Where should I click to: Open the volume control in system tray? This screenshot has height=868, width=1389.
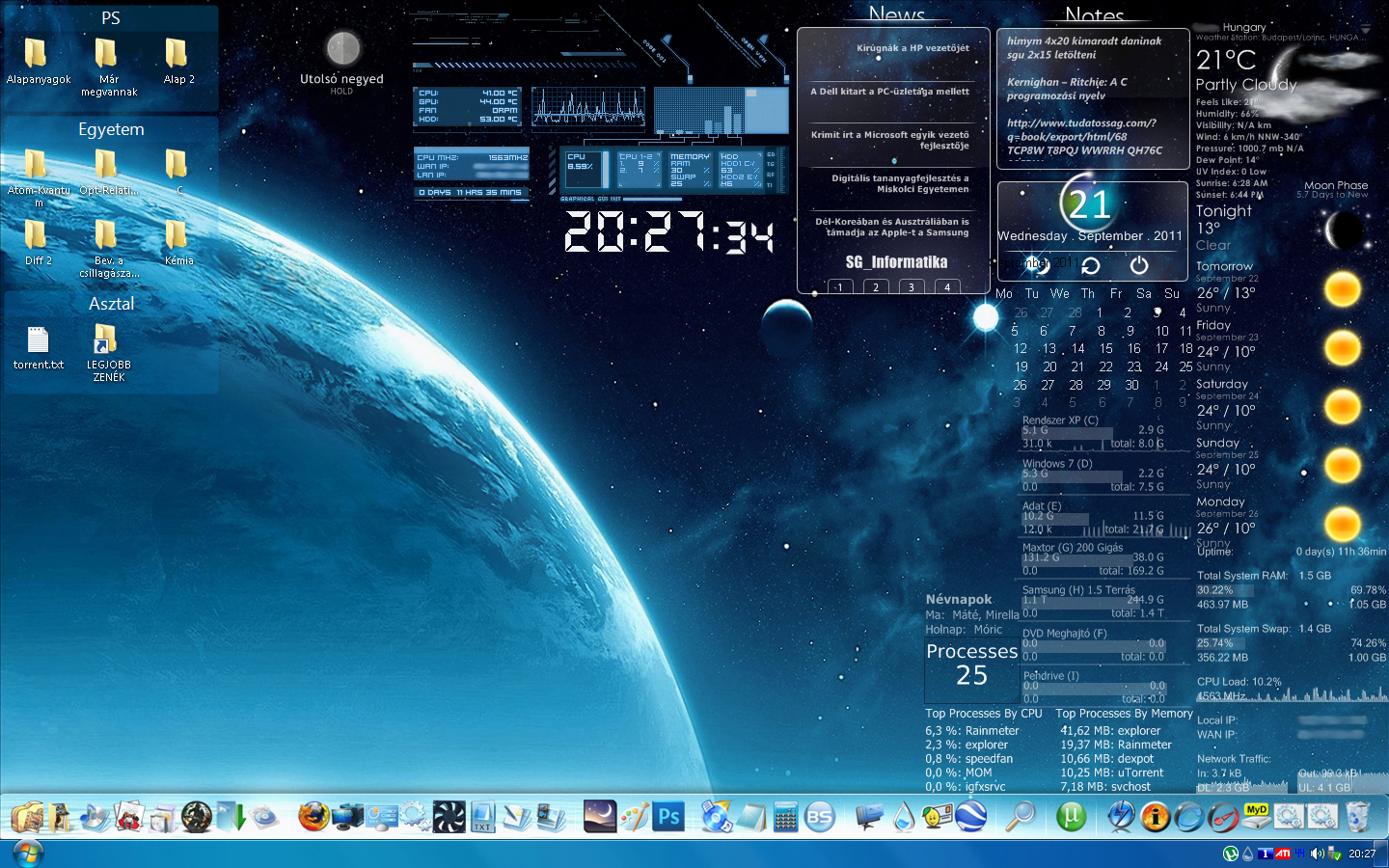(1318, 854)
